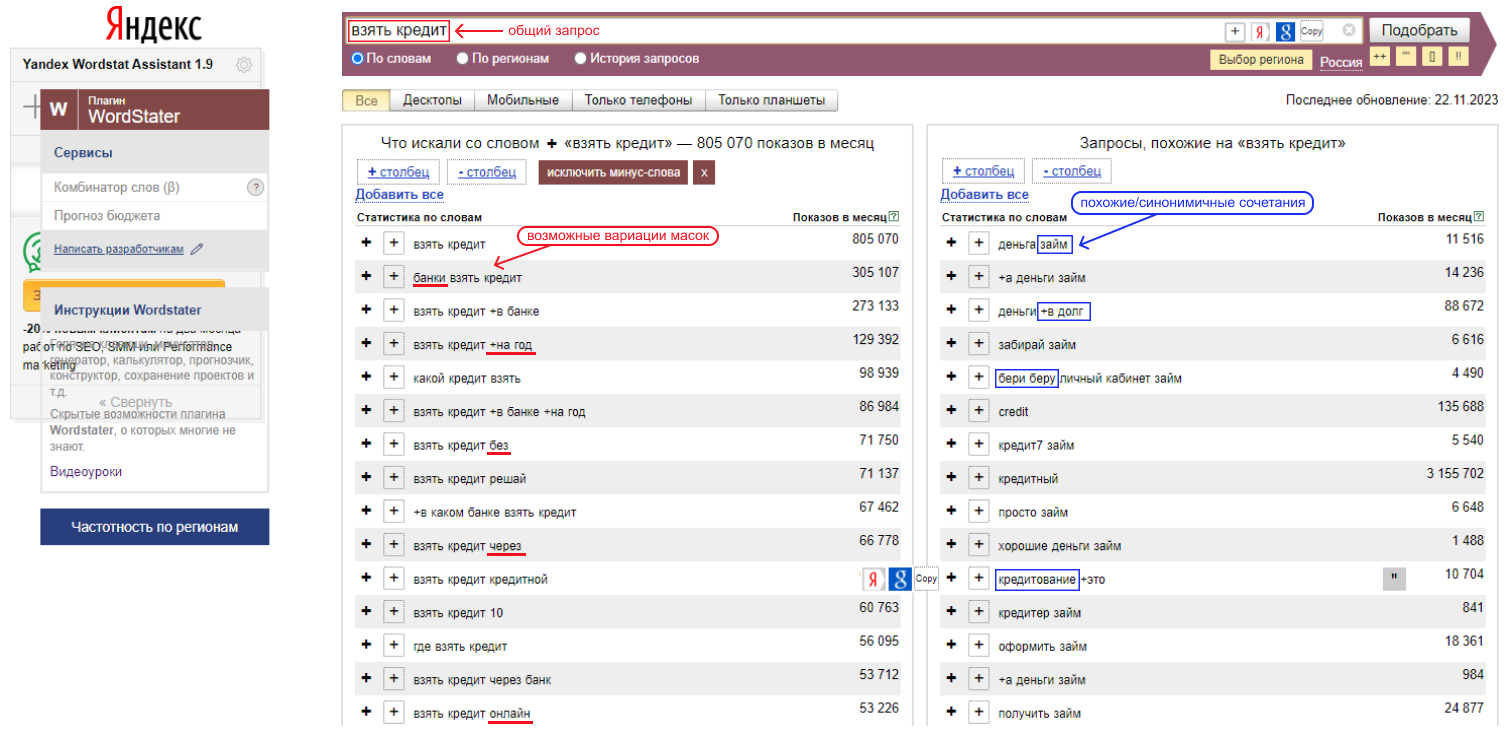Switch to the Мобильные tab
This screenshot has height=737, width=1508.
tap(524, 101)
